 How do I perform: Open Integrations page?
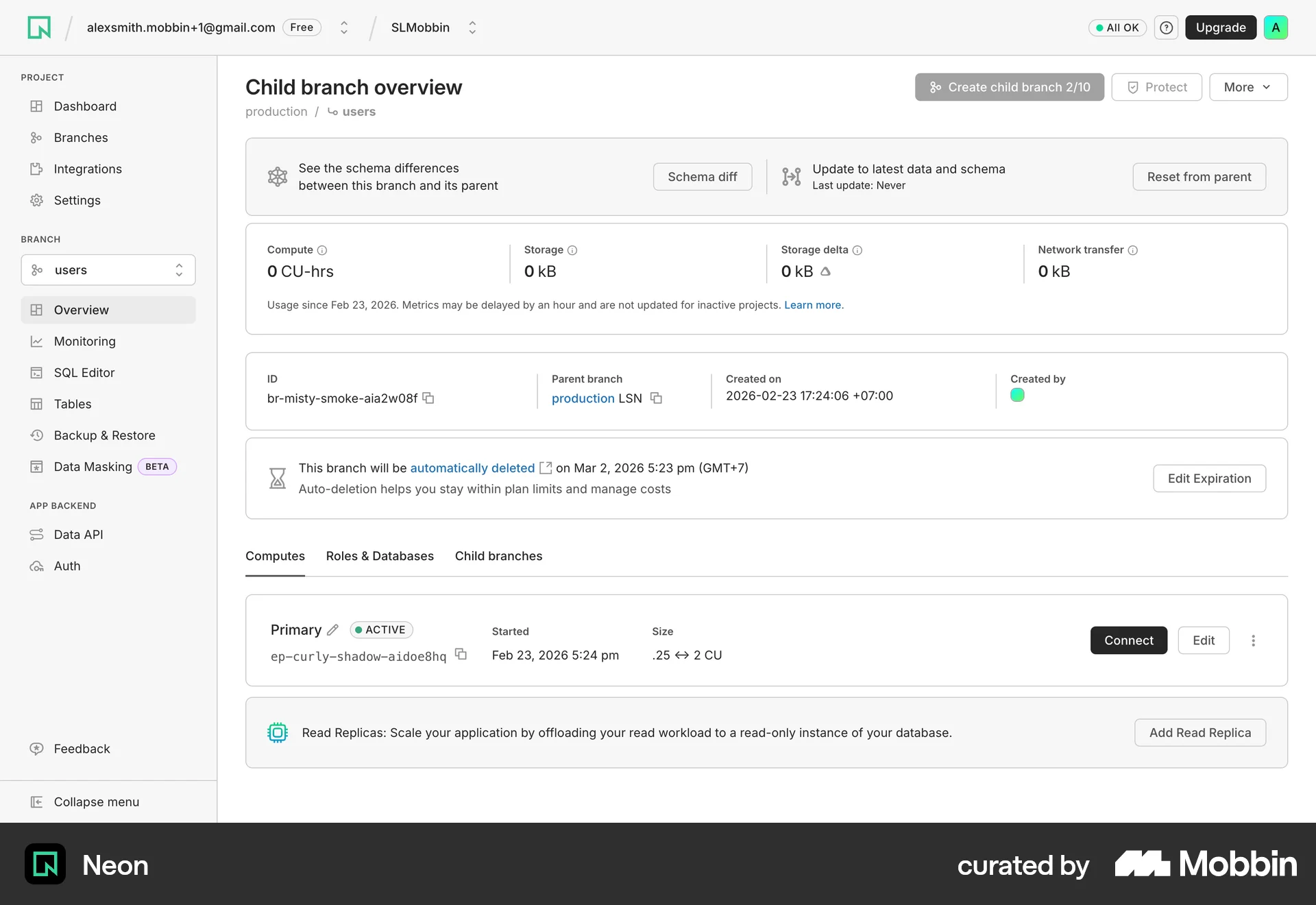108,169
